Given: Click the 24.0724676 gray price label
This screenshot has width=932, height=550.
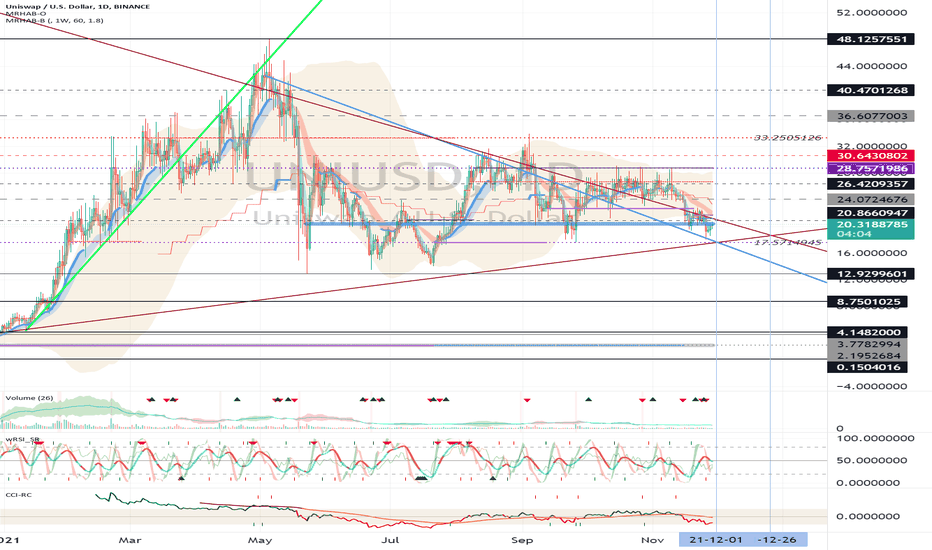Looking at the screenshot, I should [871, 200].
